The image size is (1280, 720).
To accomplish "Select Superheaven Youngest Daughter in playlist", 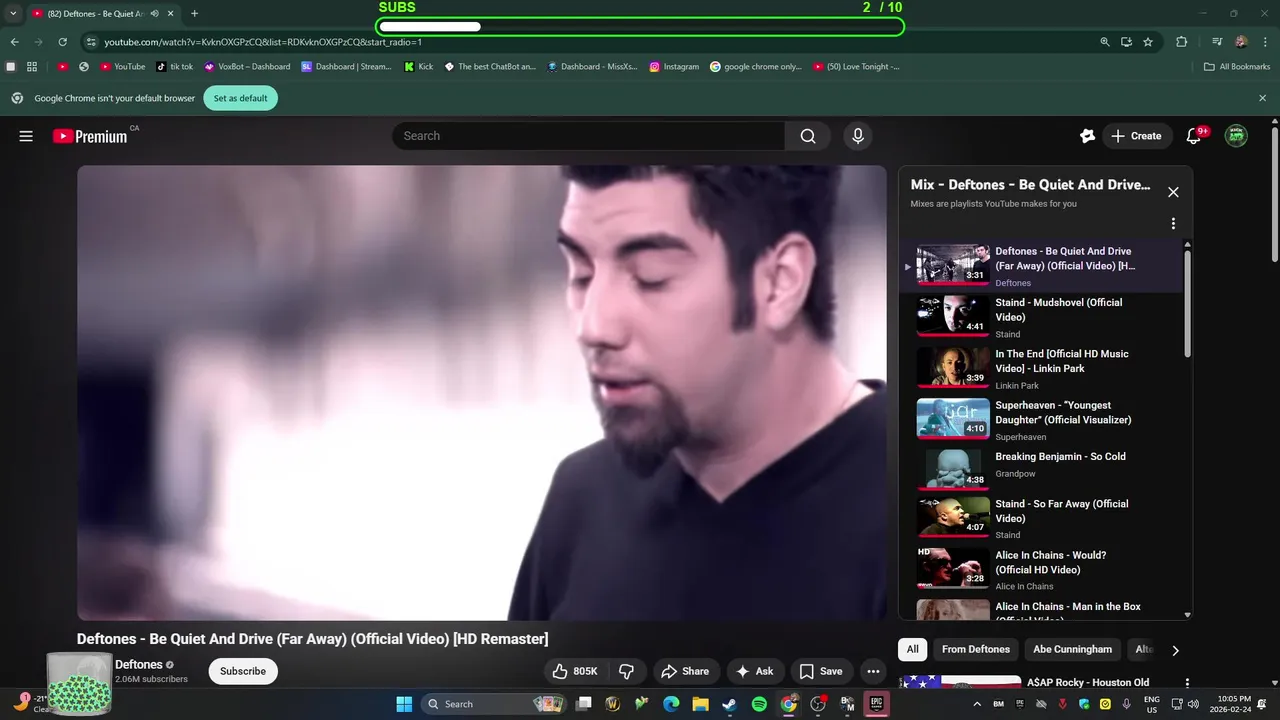I will point(1040,420).
